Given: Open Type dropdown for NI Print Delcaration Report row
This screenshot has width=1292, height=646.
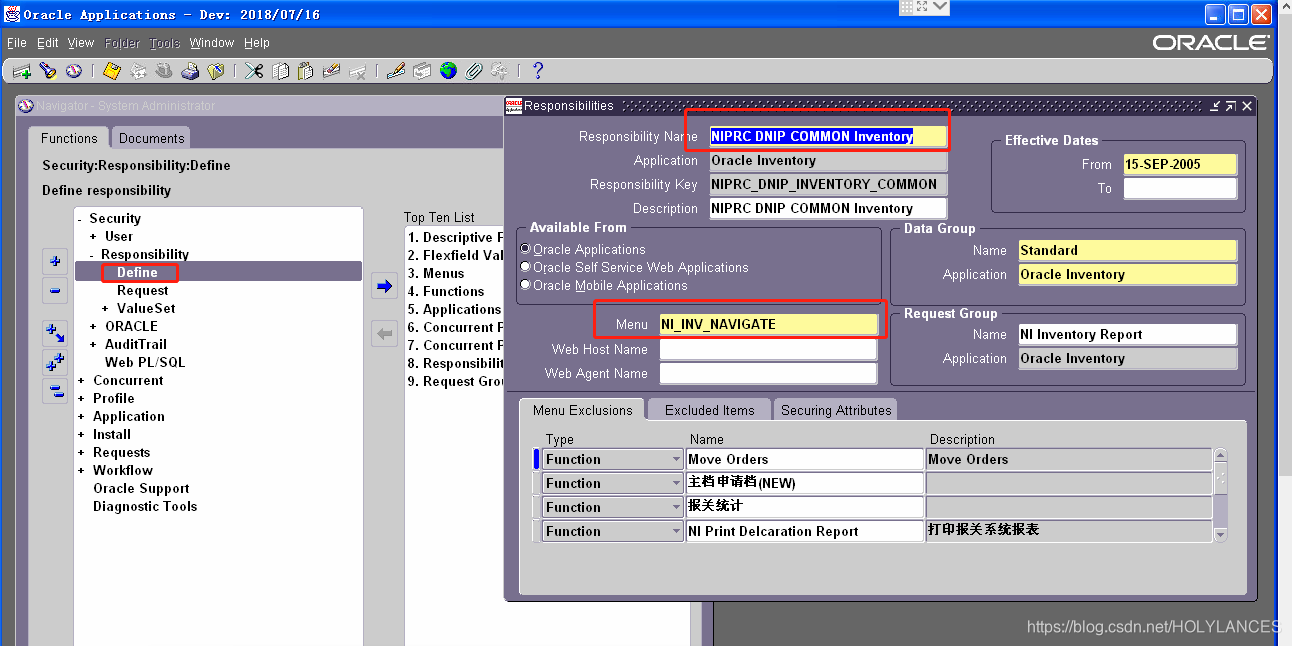Looking at the screenshot, I should click(x=676, y=531).
